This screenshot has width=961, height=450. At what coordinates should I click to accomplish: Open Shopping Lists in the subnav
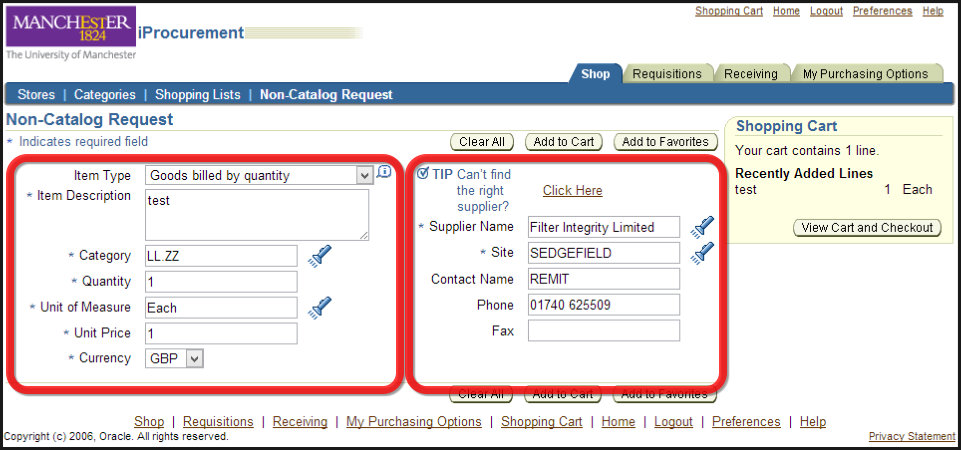click(x=197, y=95)
